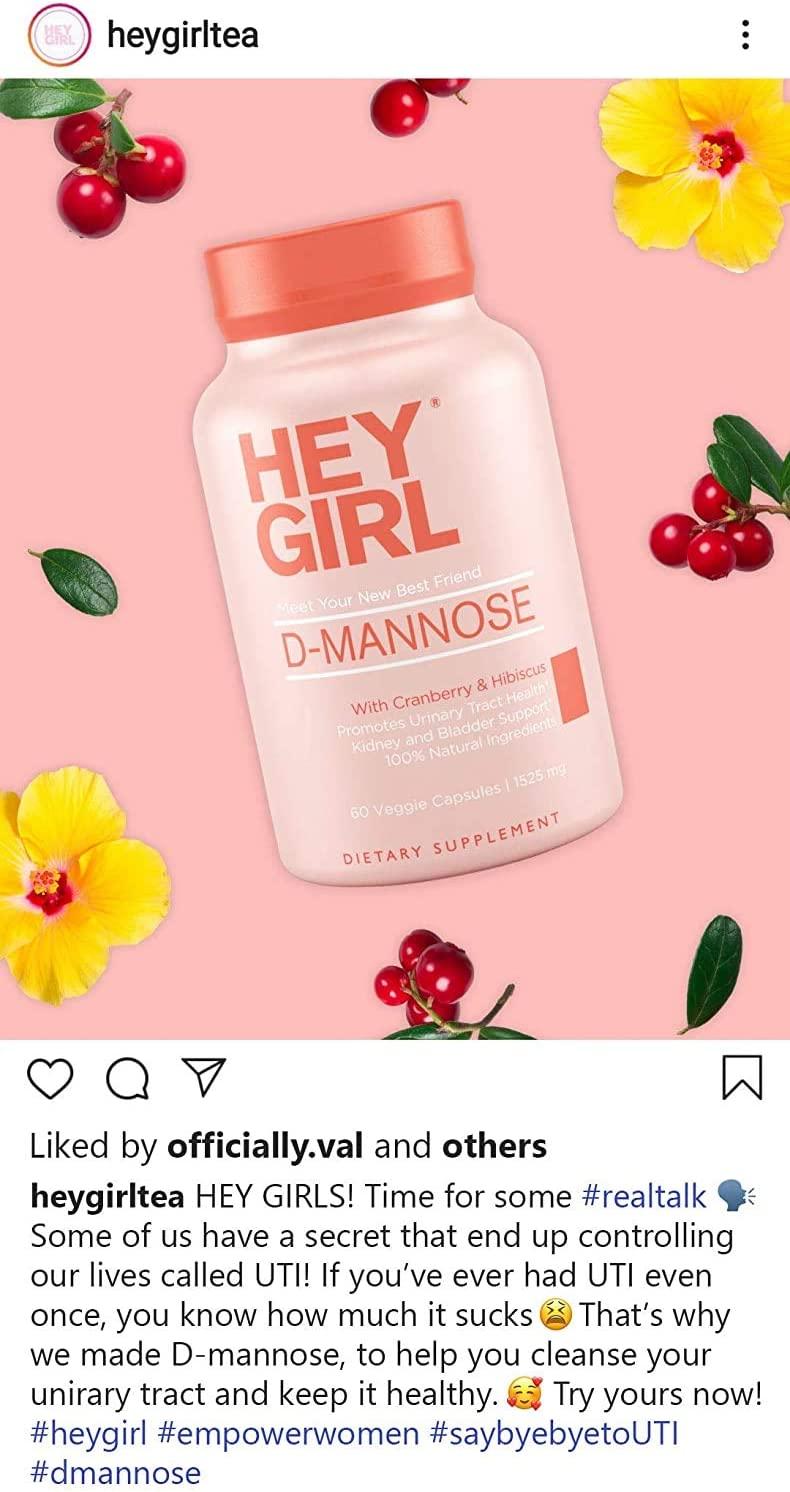Viewport: 790px width, 1492px height.
Task: Open the #empowerwomen hashtag
Action: tap(288, 1433)
